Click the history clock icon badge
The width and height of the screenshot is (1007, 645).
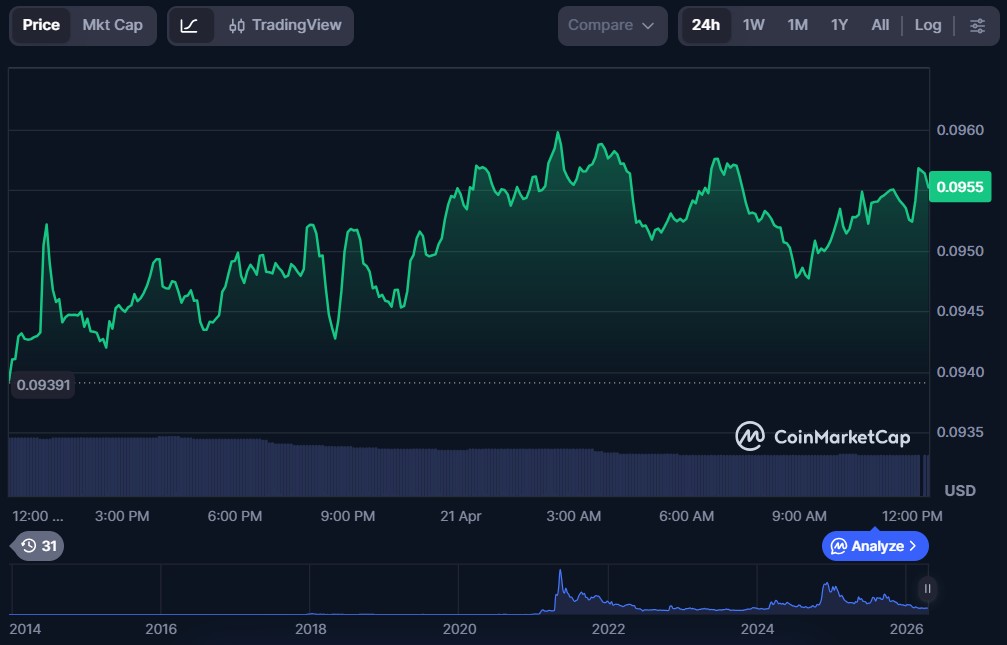[x=38, y=546]
